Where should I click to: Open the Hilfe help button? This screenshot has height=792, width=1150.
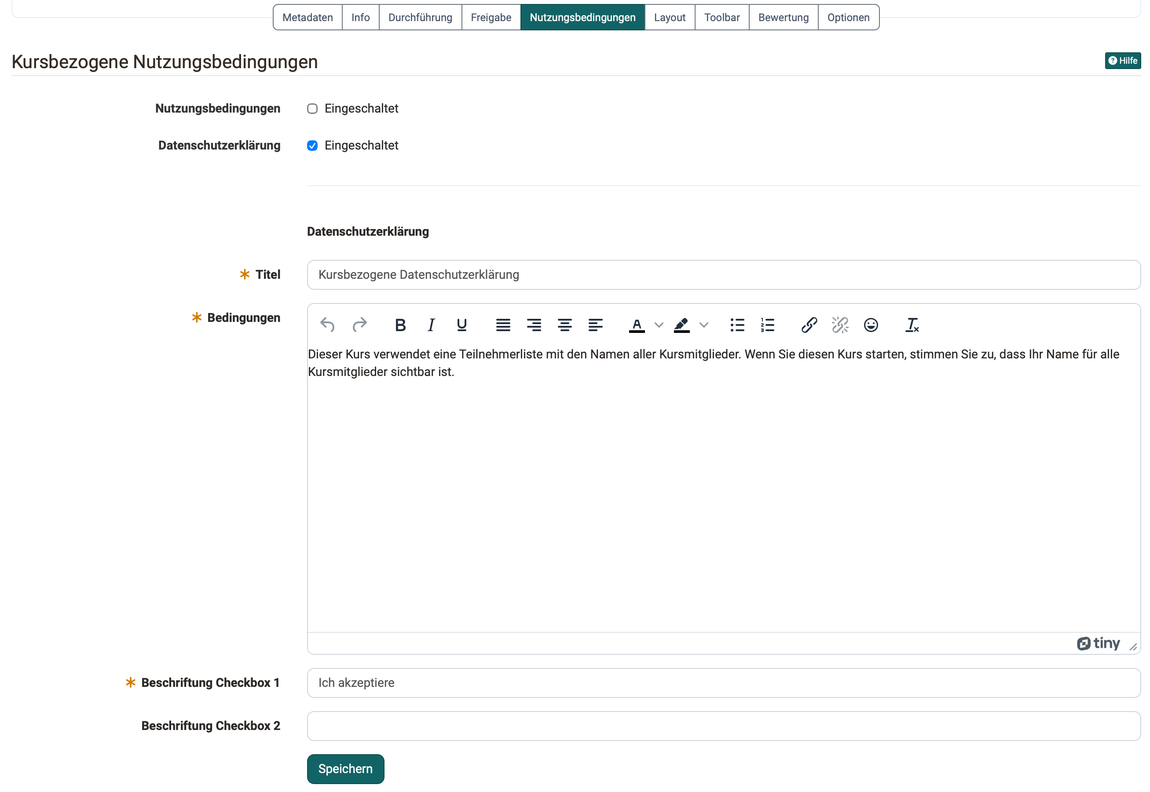tap(1123, 61)
